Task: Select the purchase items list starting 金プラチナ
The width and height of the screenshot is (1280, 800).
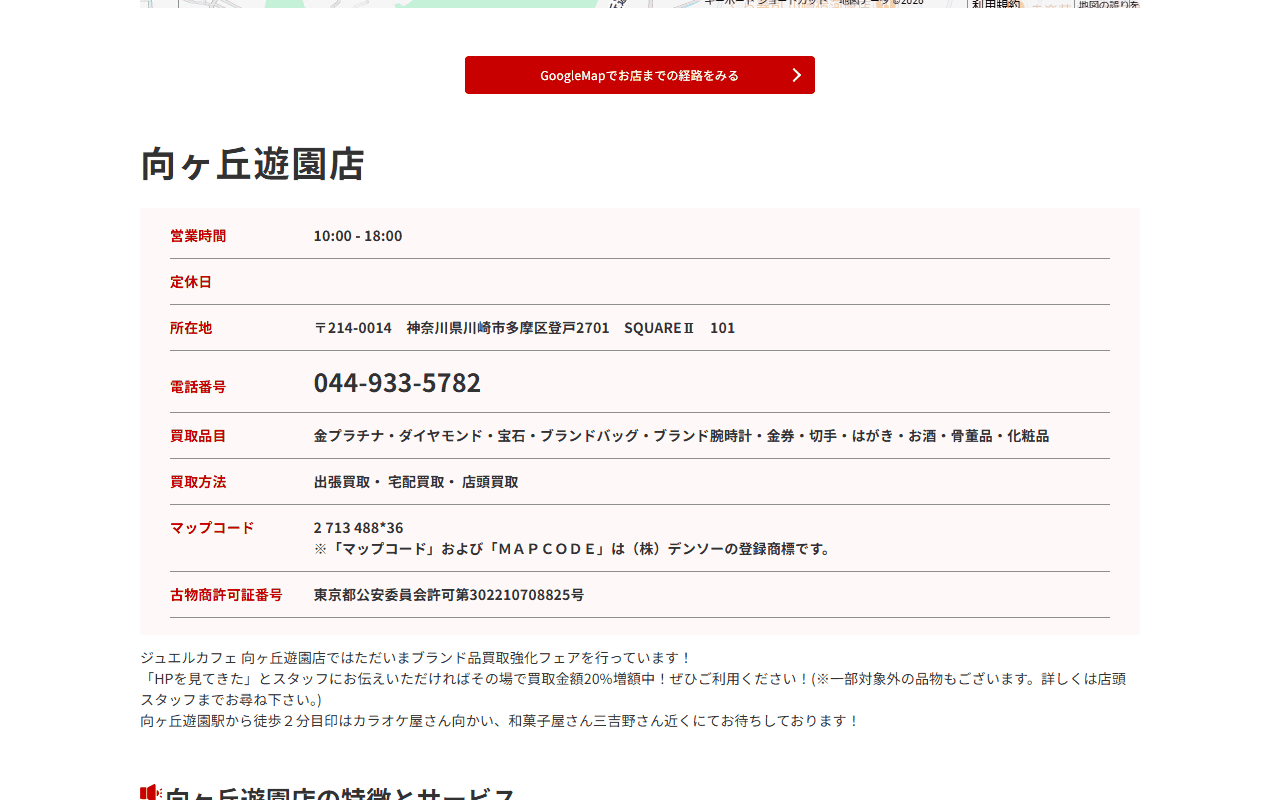Action: pyautogui.click(x=681, y=436)
